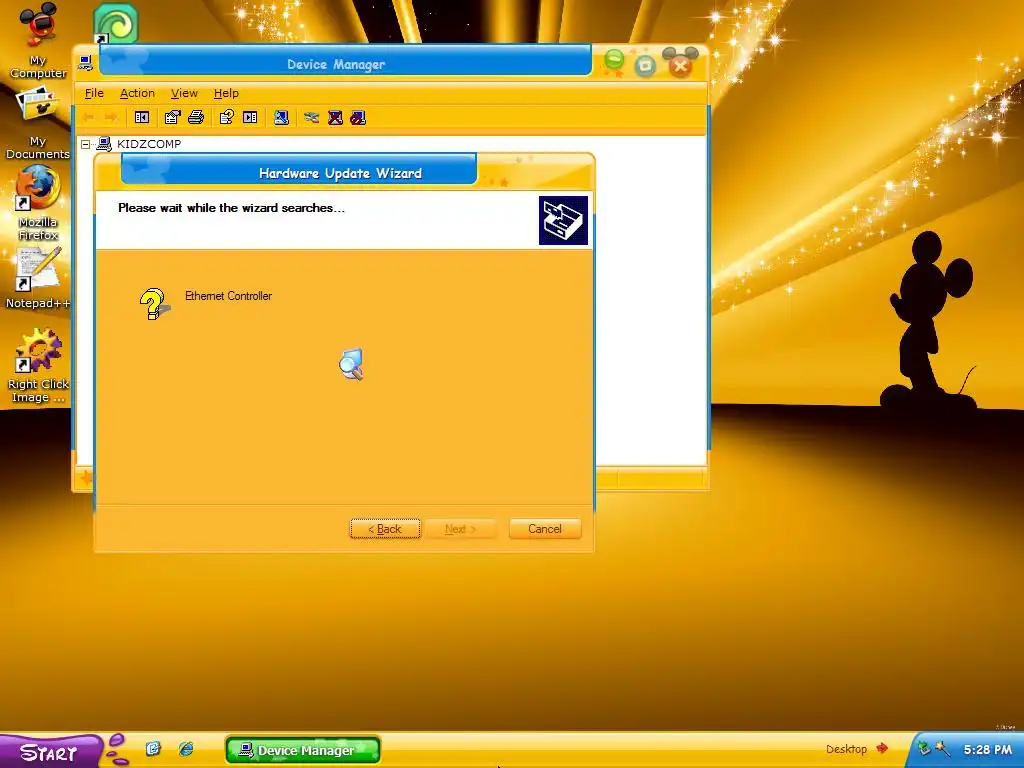The width and height of the screenshot is (1024, 768).
Task: Click the KIDZCOMP computer icon in tree
Action: coord(104,144)
